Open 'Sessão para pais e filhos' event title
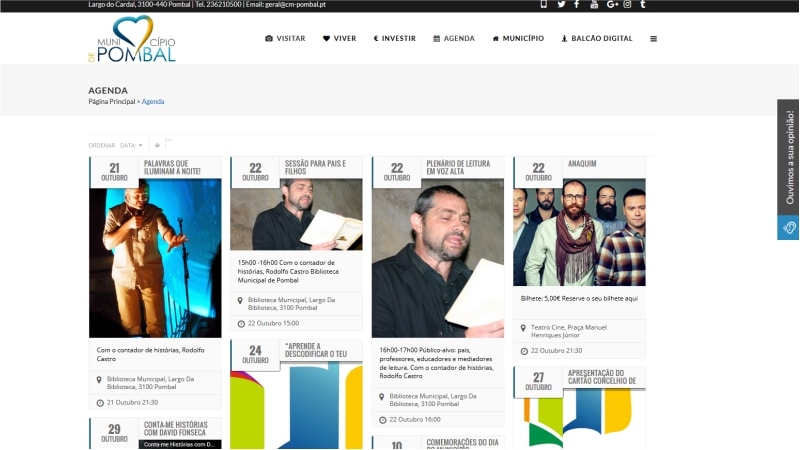This screenshot has height=450, width=800. pyautogui.click(x=315, y=167)
